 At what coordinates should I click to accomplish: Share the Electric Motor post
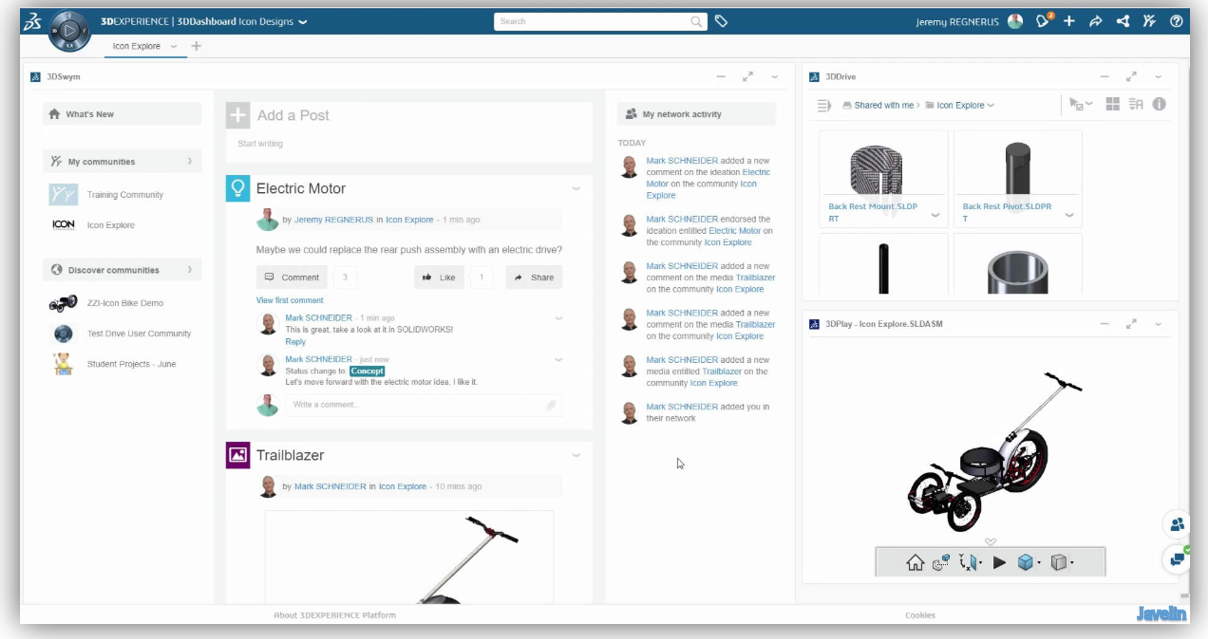pyautogui.click(x=534, y=277)
